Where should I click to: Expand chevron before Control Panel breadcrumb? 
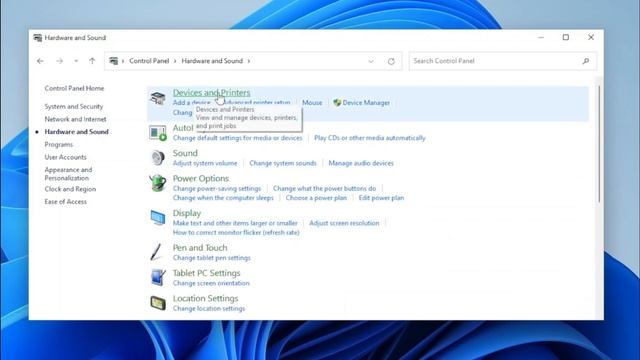(x=123, y=61)
